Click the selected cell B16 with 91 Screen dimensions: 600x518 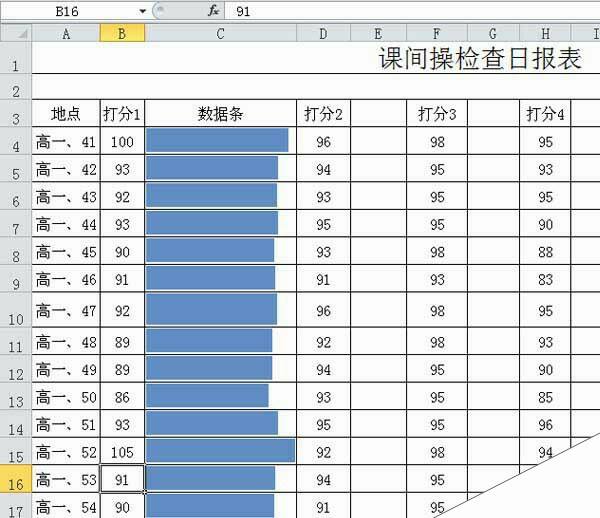pos(122,479)
